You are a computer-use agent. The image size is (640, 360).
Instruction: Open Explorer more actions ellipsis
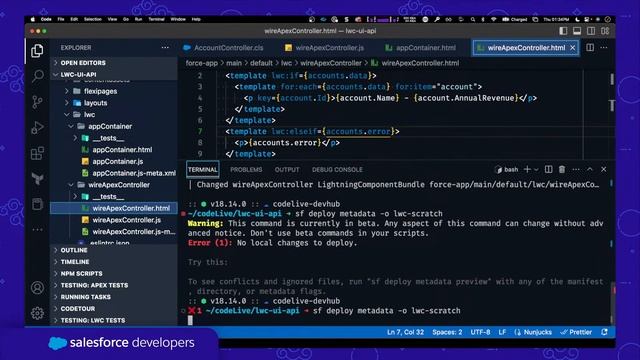[165, 48]
